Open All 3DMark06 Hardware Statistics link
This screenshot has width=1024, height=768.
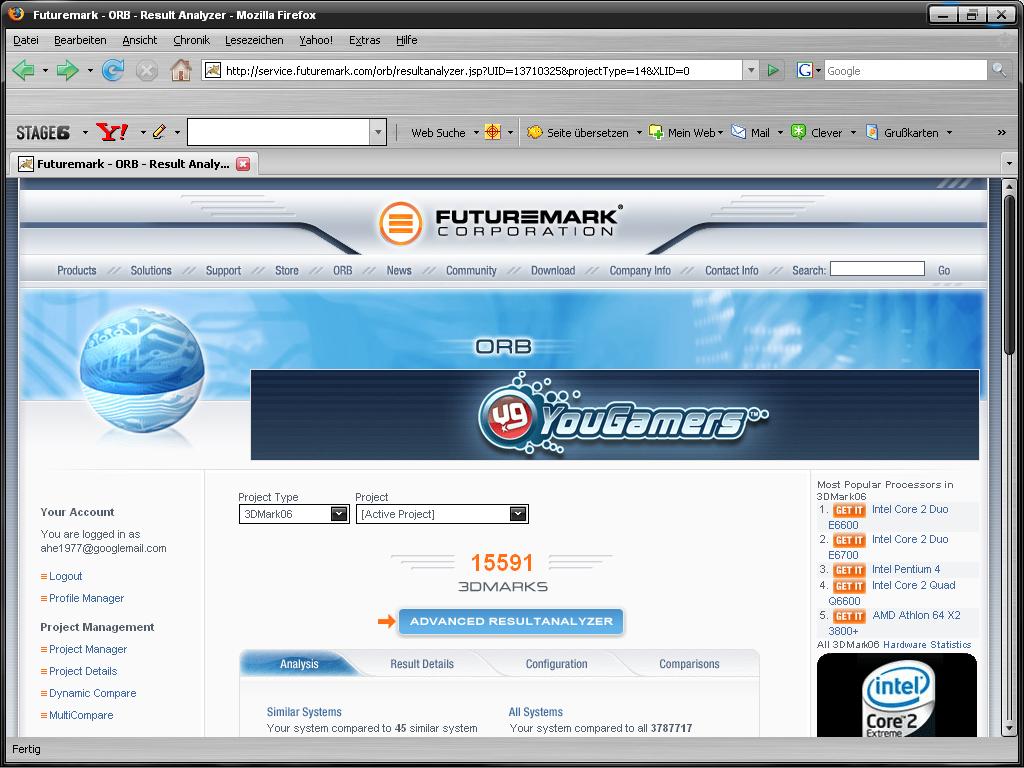894,645
